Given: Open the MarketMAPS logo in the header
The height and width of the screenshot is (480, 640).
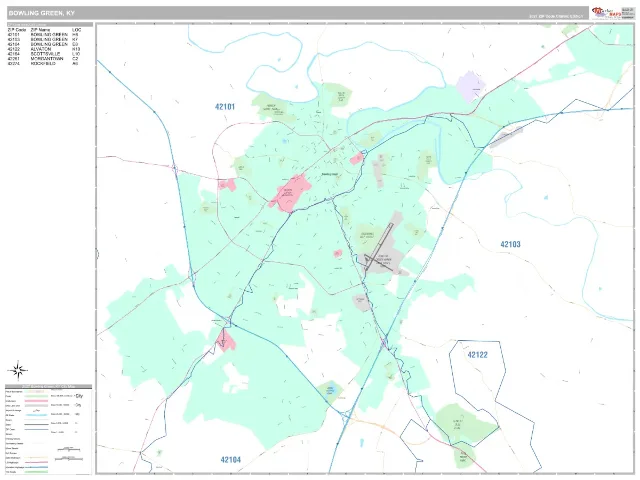Looking at the screenshot, I should coord(607,12).
